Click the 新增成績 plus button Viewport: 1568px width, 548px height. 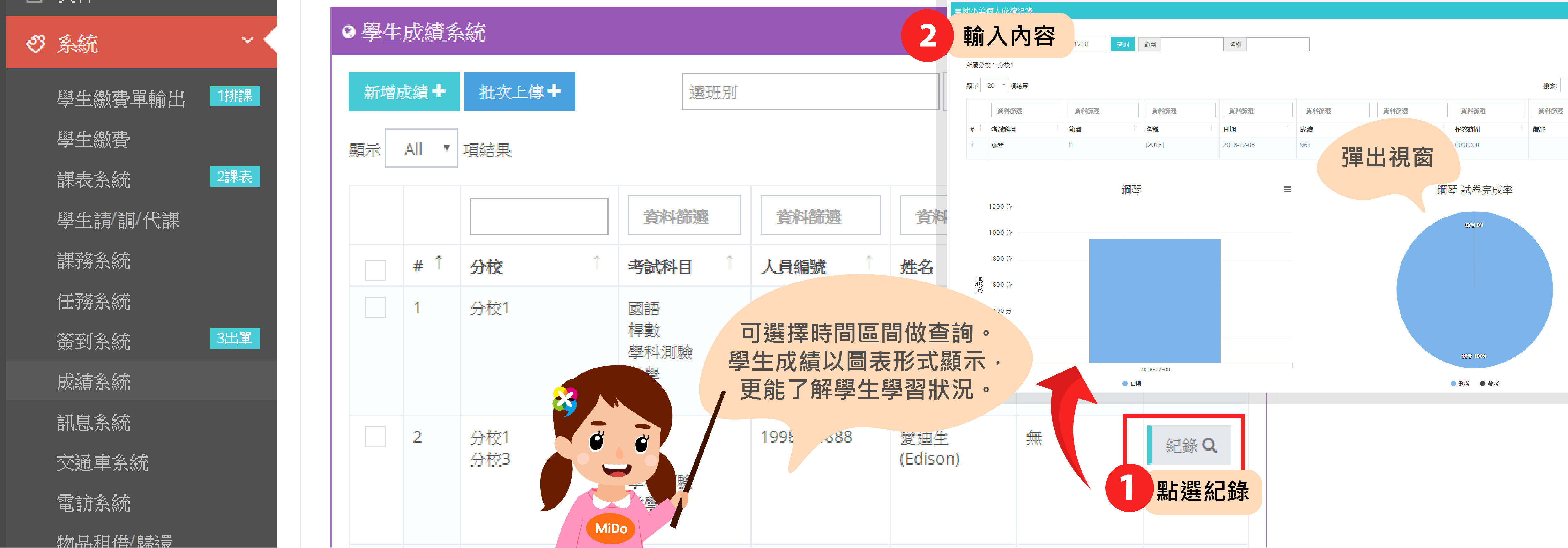tap(404, 92)
